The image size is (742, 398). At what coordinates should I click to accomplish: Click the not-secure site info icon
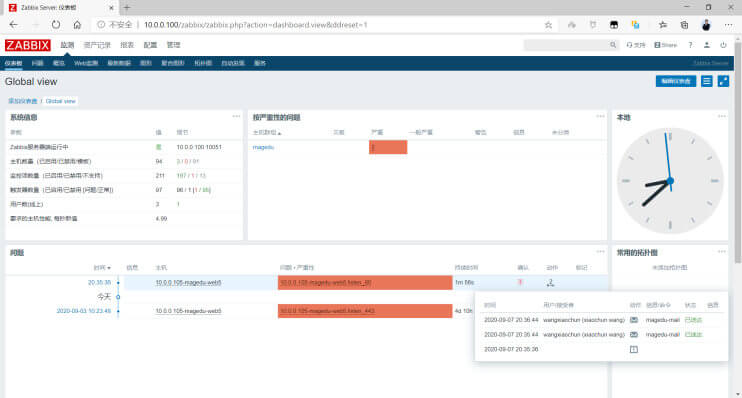pos(101,25)
